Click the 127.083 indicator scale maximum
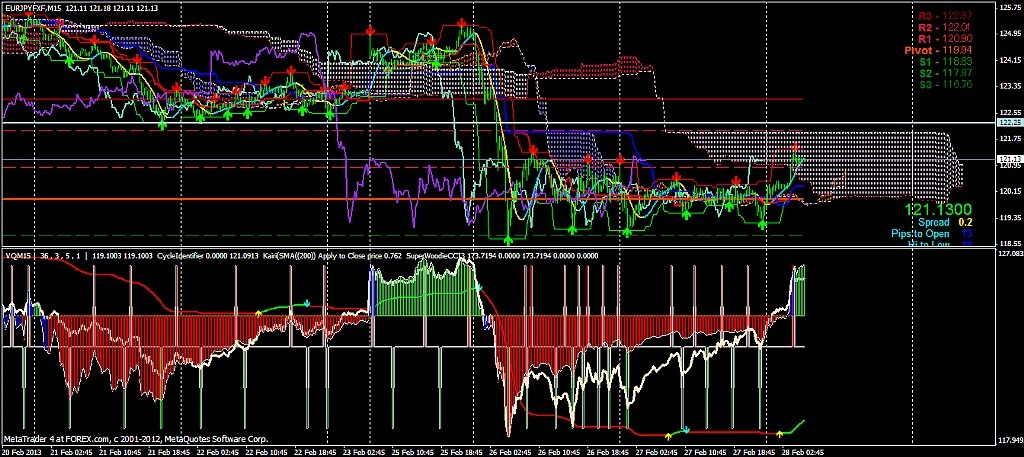The height and width of the screenshot is (457, 1024). click(1010, 253)
